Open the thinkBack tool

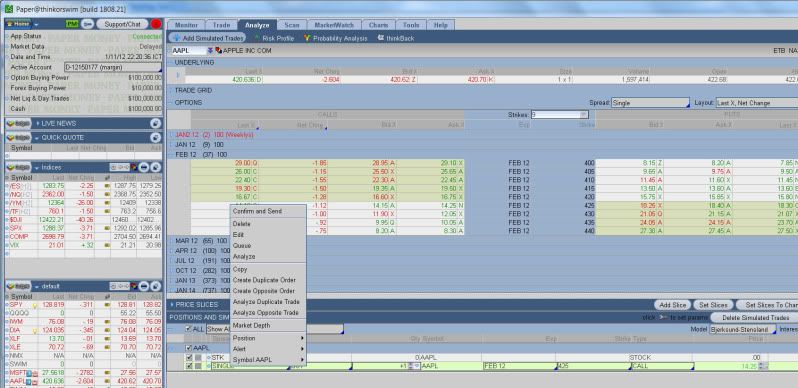pos(395,38)
